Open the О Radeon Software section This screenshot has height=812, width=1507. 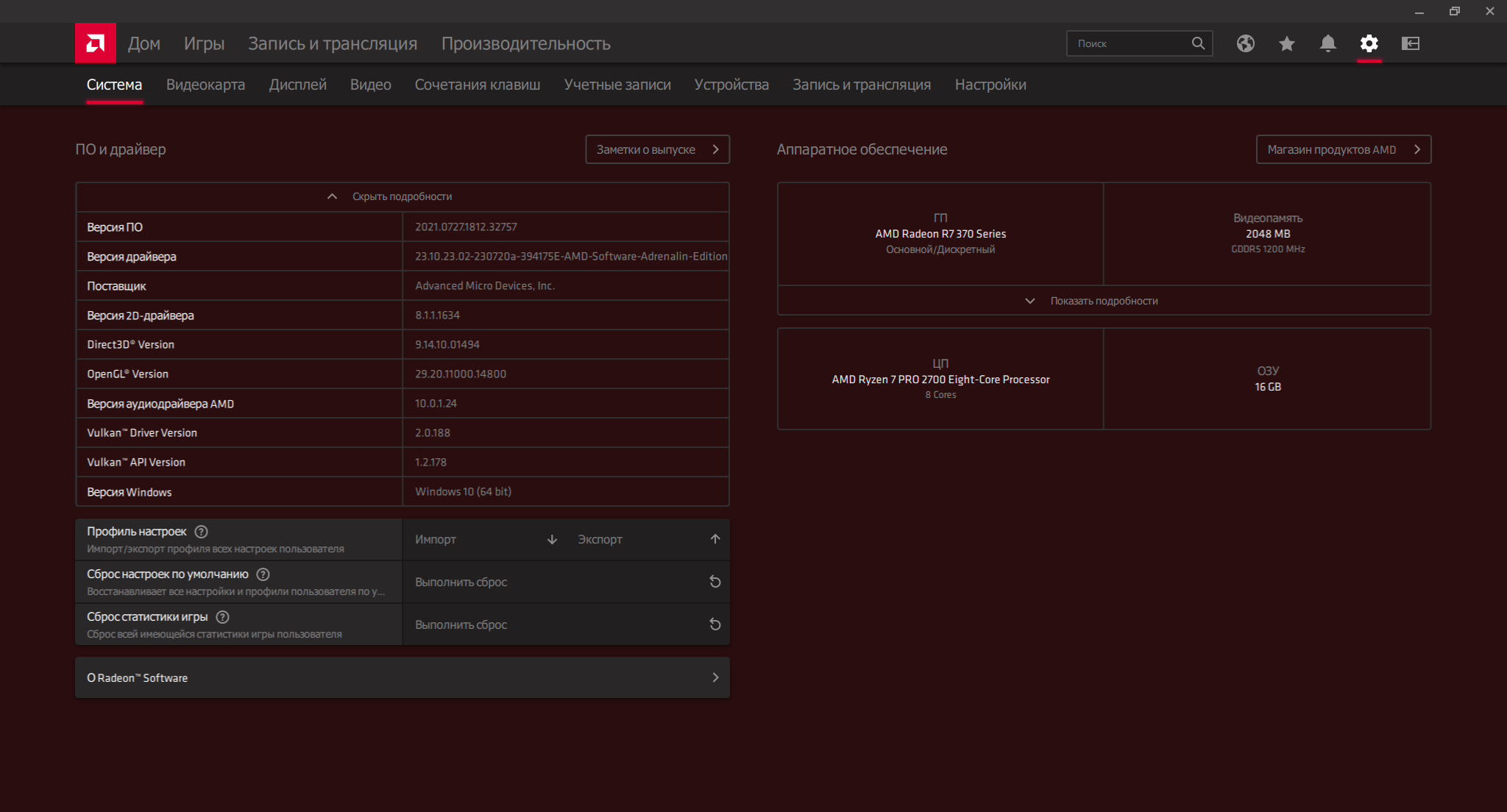click(x=402, y=677)
